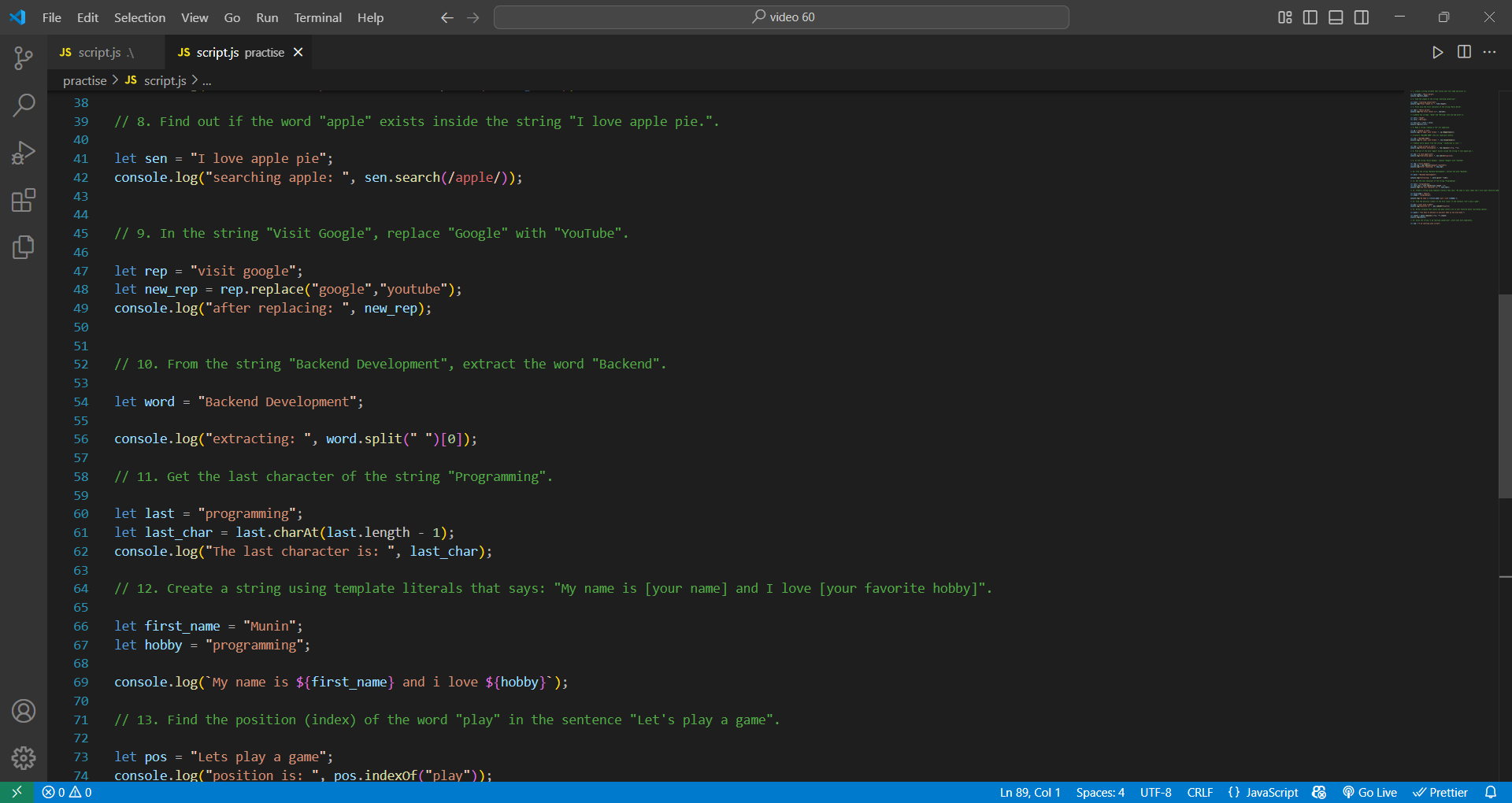Image resolution: width=1512 pixels, height=803 pixels.
Task: Open the Search view
Action: [x=24, y=105]
